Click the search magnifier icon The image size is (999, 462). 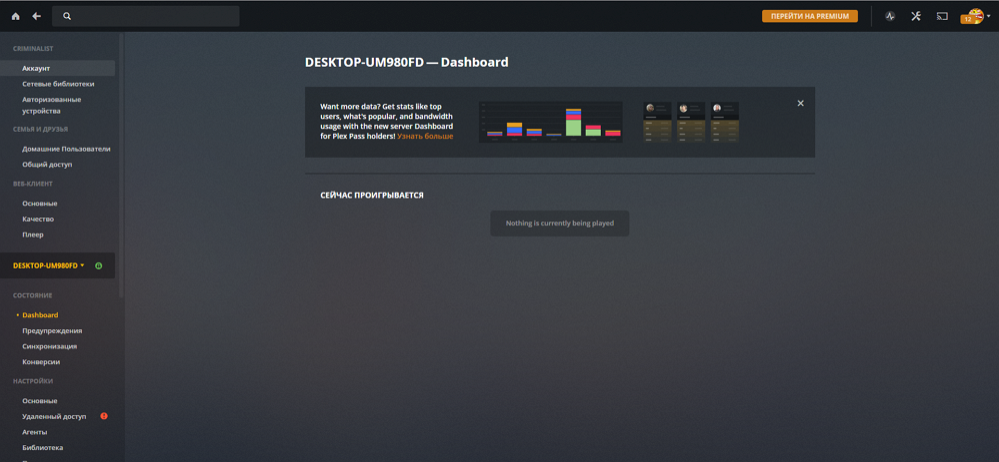pos(67,17)
